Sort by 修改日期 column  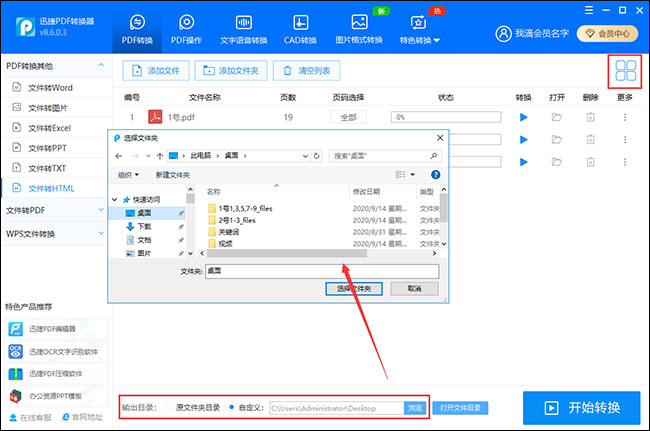tap(366, 191)
